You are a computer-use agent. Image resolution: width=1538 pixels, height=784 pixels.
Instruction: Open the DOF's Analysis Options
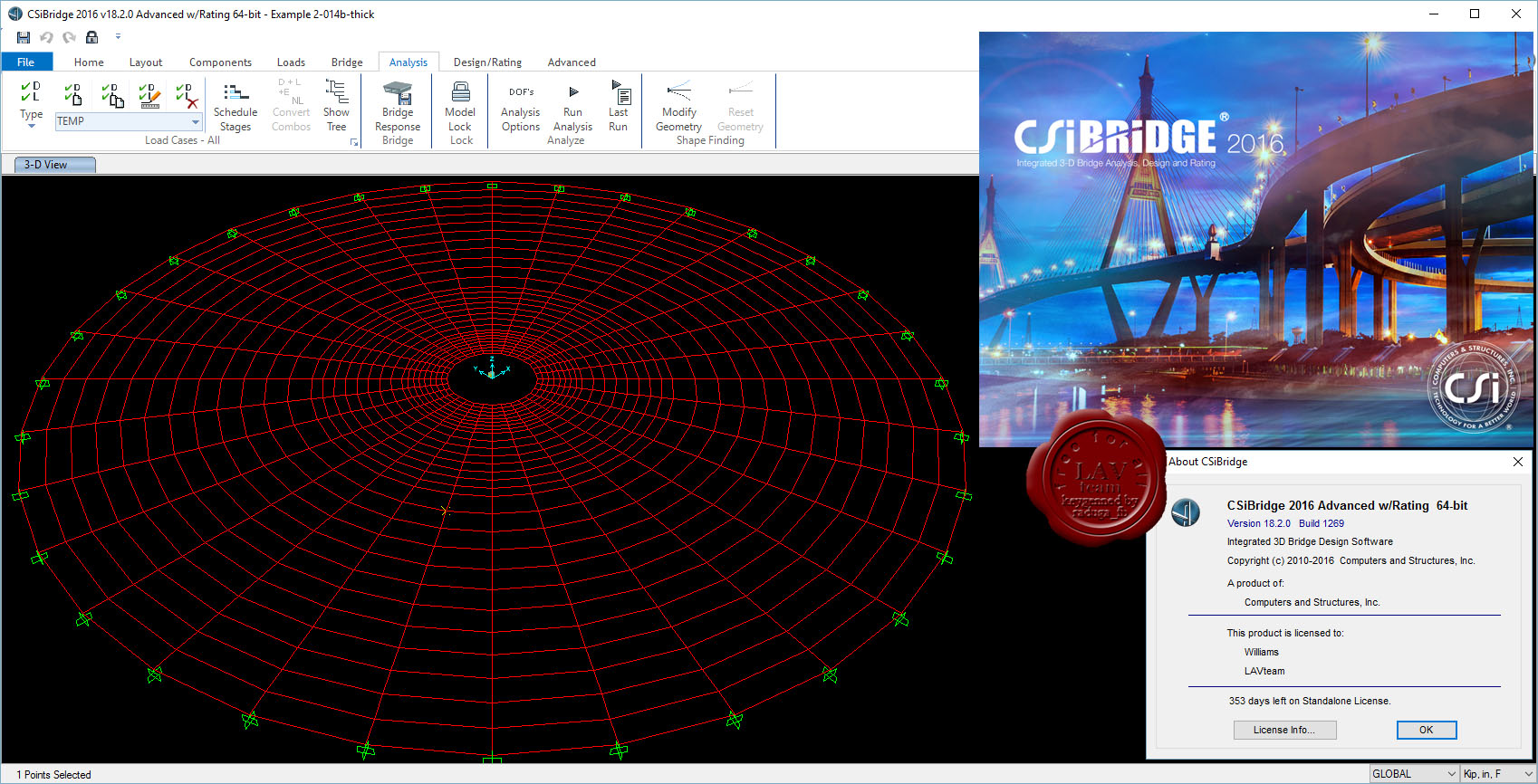click(x=521, y=109)
